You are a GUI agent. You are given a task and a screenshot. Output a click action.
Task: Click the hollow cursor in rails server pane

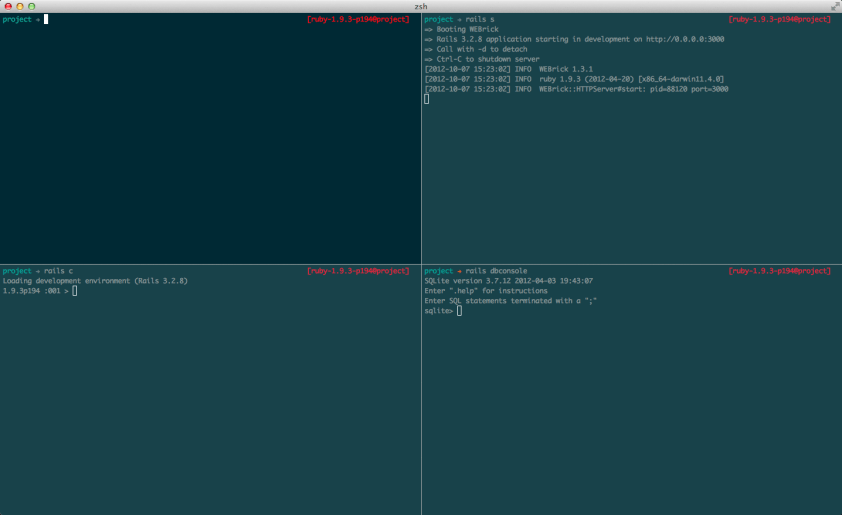426,99
